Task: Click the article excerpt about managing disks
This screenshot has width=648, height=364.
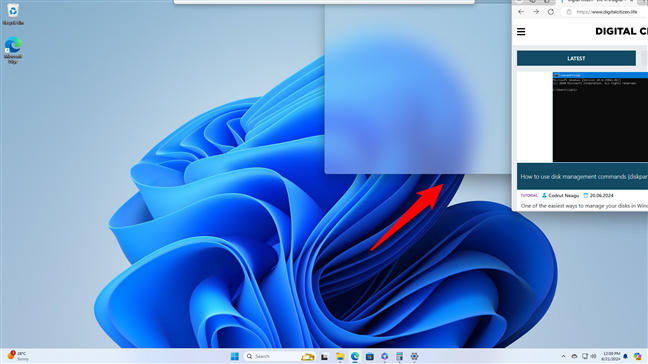Action: 584,206
